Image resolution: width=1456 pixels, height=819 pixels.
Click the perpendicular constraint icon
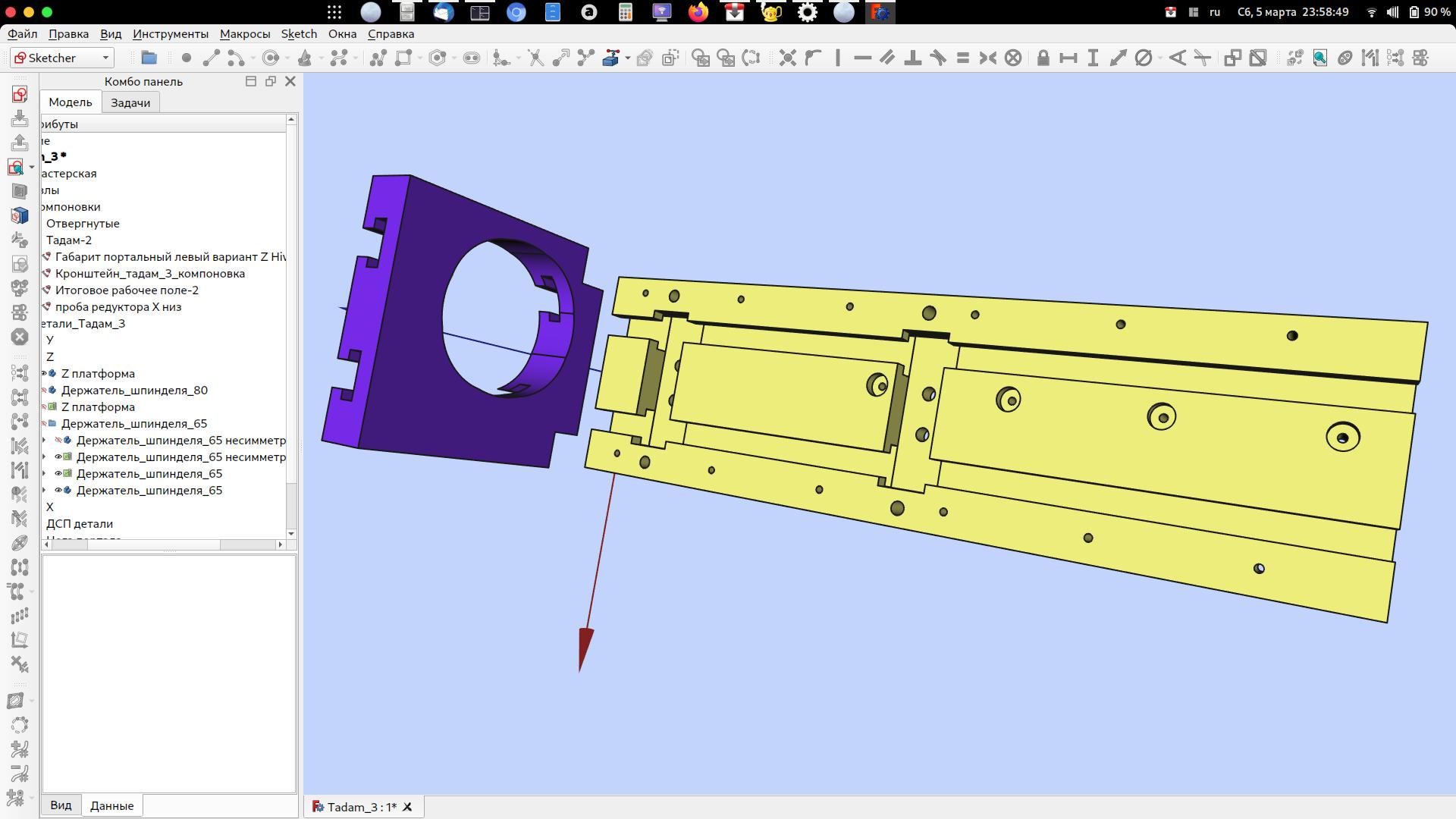[x=913, y=58]
